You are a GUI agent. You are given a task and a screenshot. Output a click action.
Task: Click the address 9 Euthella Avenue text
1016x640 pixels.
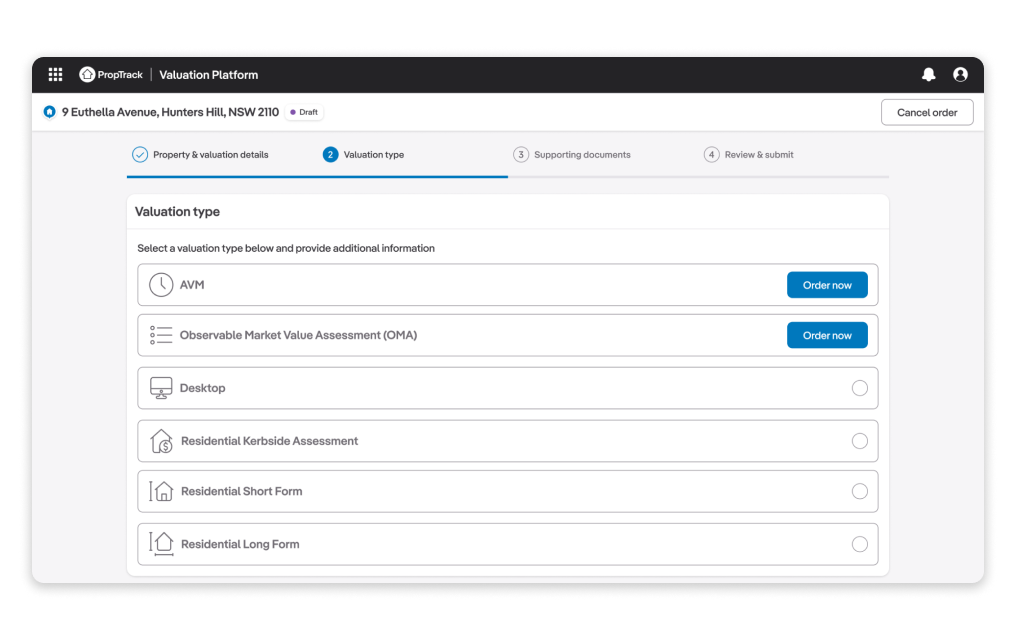click(170, 112)
